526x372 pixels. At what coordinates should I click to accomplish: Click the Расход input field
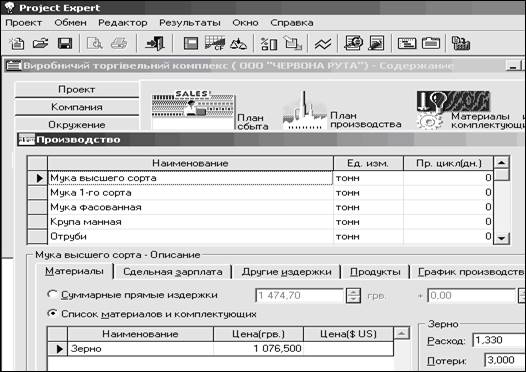(499, 340)
